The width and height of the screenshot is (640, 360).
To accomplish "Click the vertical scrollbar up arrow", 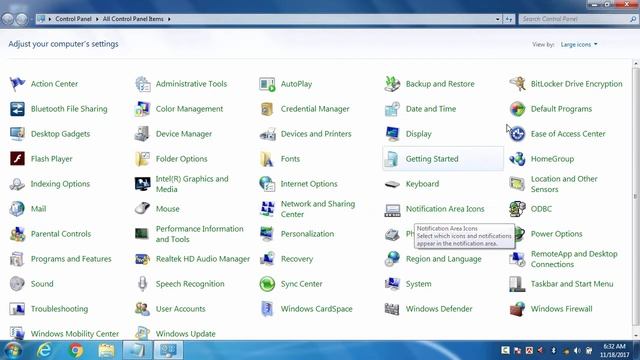I will point(636,64).
